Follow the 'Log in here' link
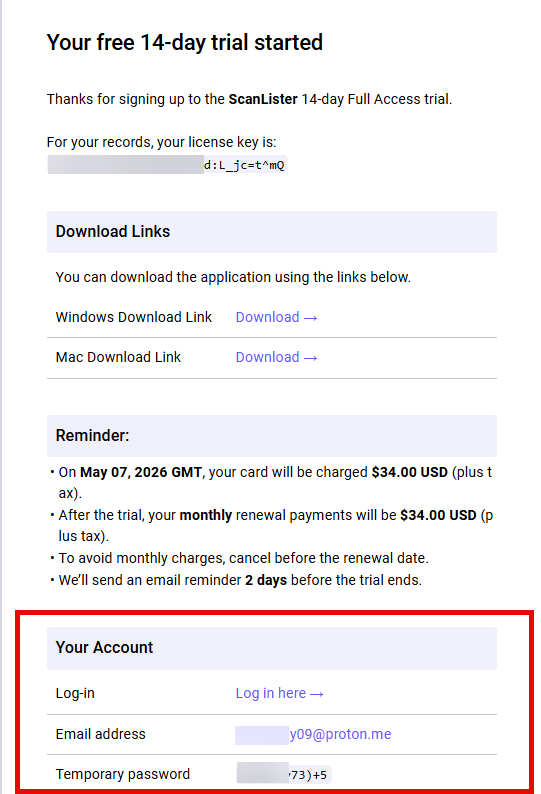541x794 pixels. click(279, 693)
